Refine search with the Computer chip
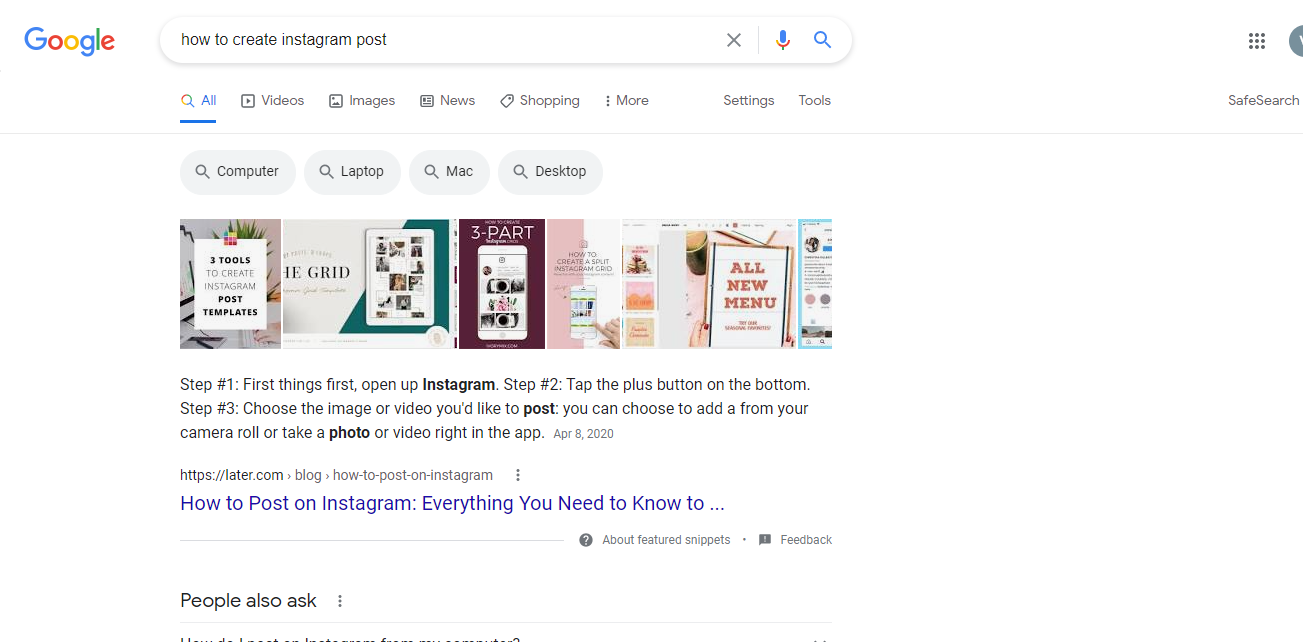This screenshot has height=642, width=1303. (238, 172)
